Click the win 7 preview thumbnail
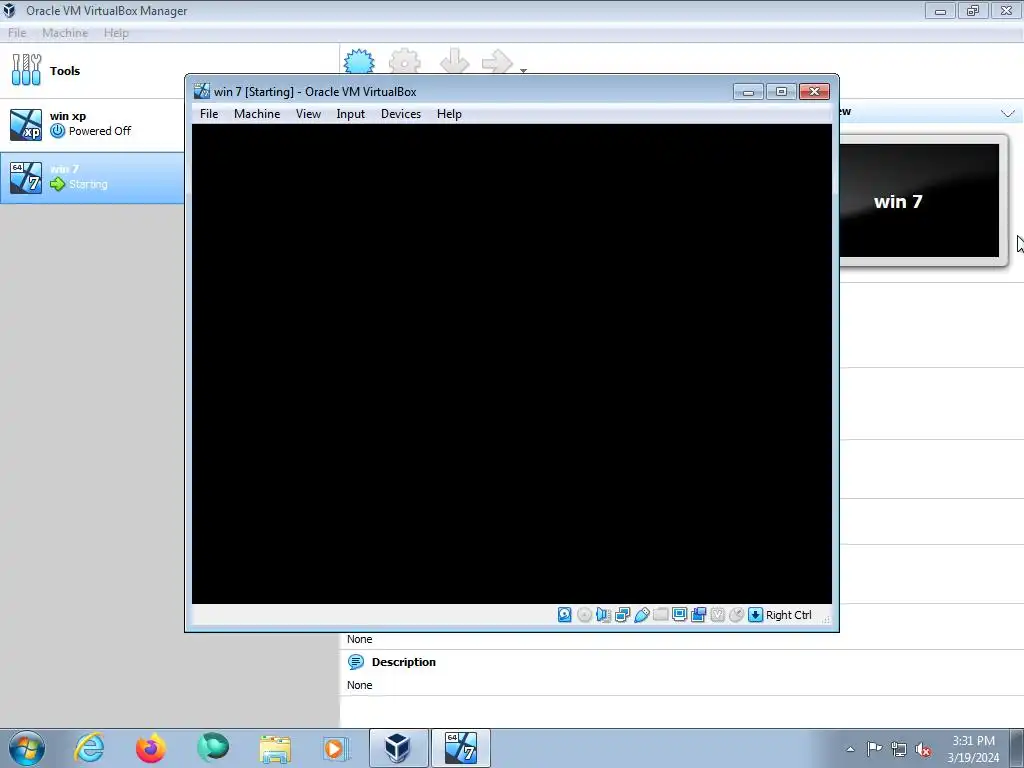Image resolution: width=1024 pixels, height=768 pixels. point(920,200)
